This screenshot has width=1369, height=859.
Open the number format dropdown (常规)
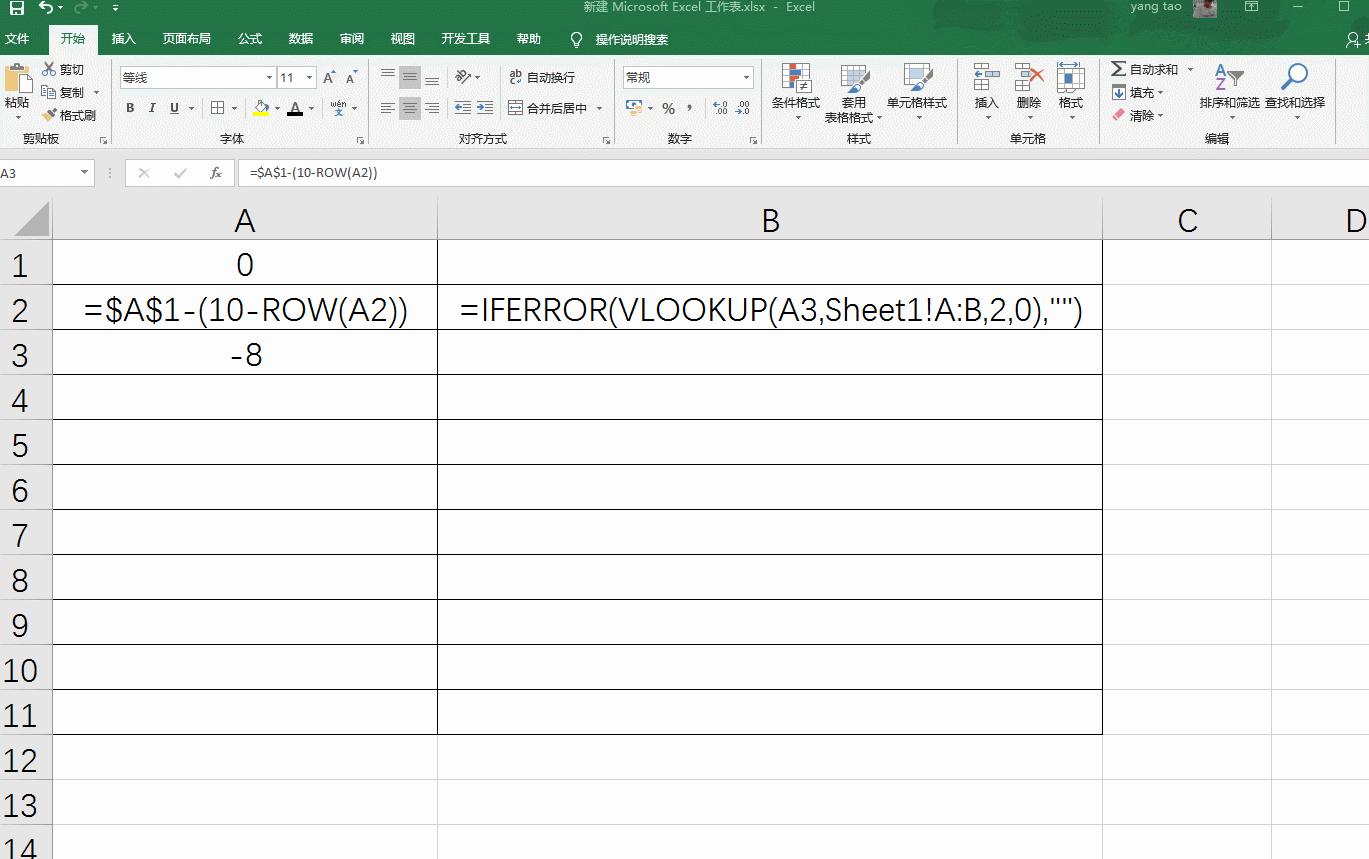pyautogui.click(x=747, y=77)
